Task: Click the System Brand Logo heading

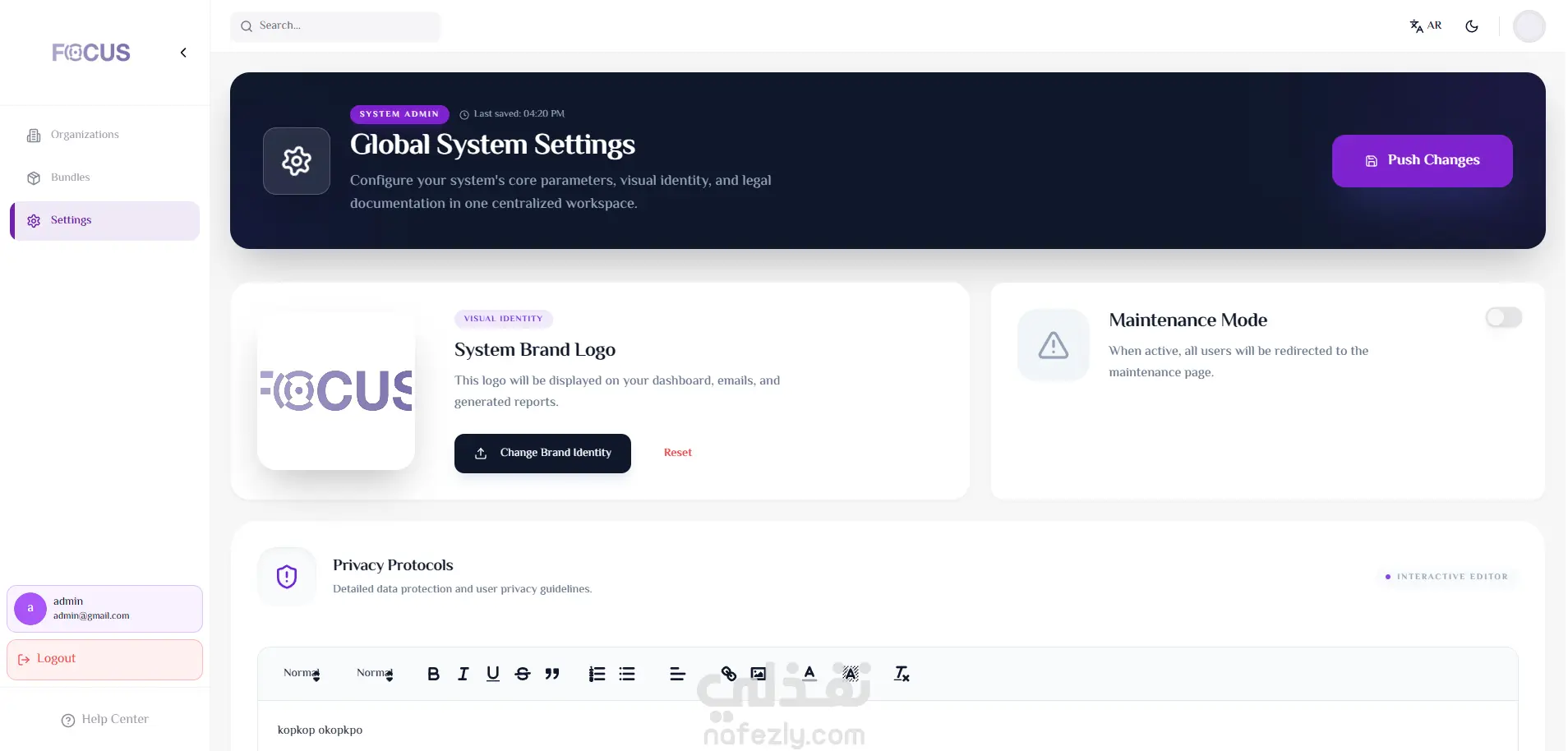Action: point(535,350)
